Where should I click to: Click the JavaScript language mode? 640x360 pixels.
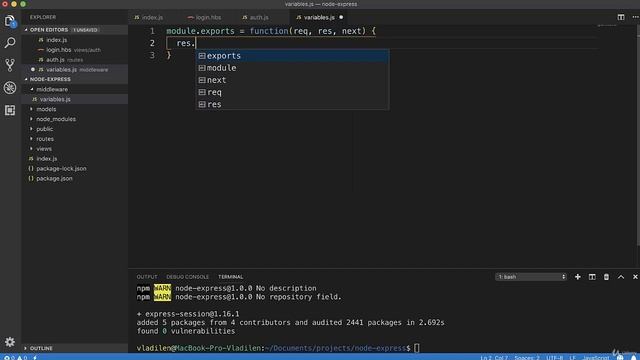[x=596, y=358]
